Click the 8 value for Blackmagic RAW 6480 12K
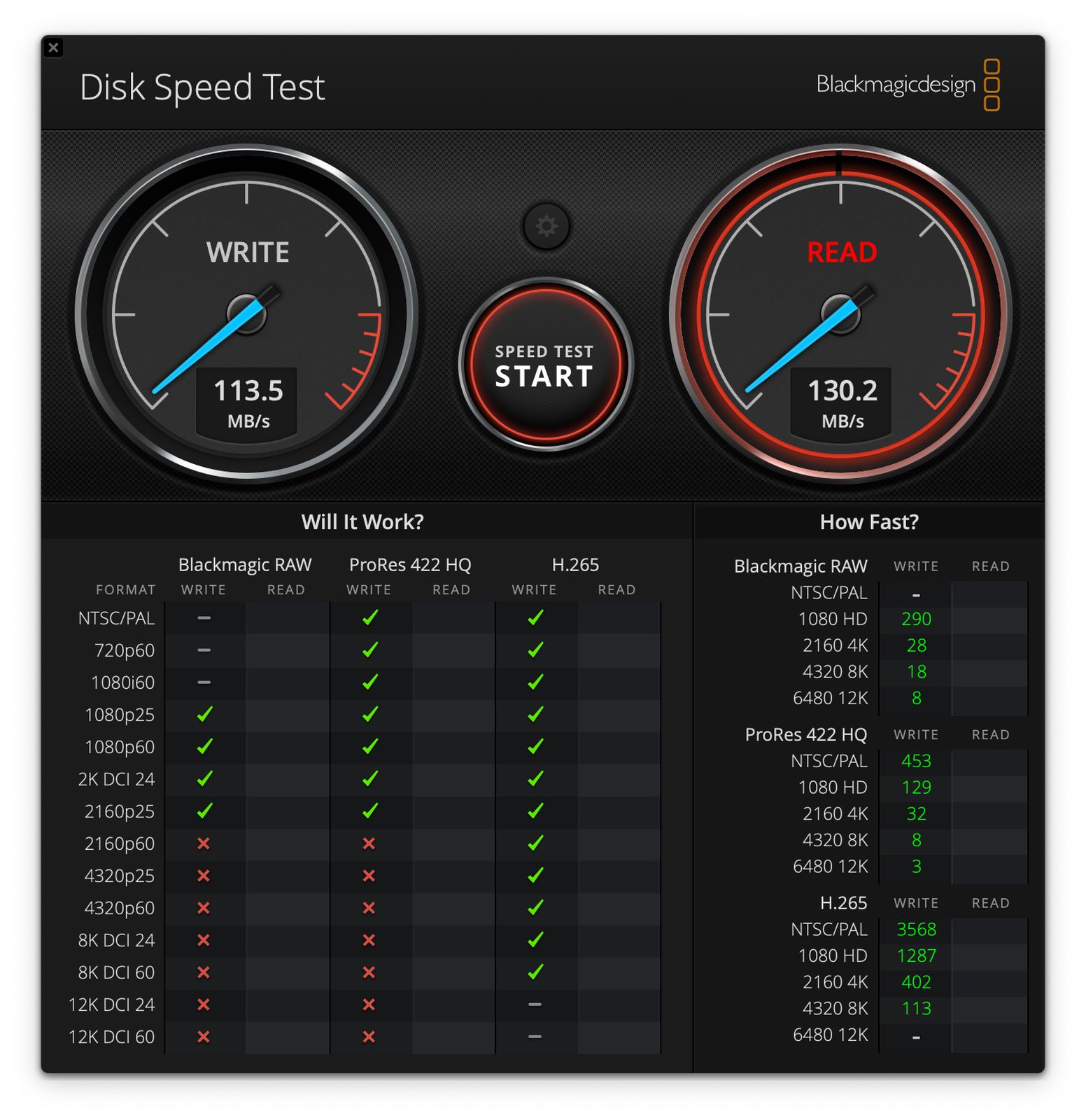The width and height of the screenshot is (1086, 1120). [916, 699]
